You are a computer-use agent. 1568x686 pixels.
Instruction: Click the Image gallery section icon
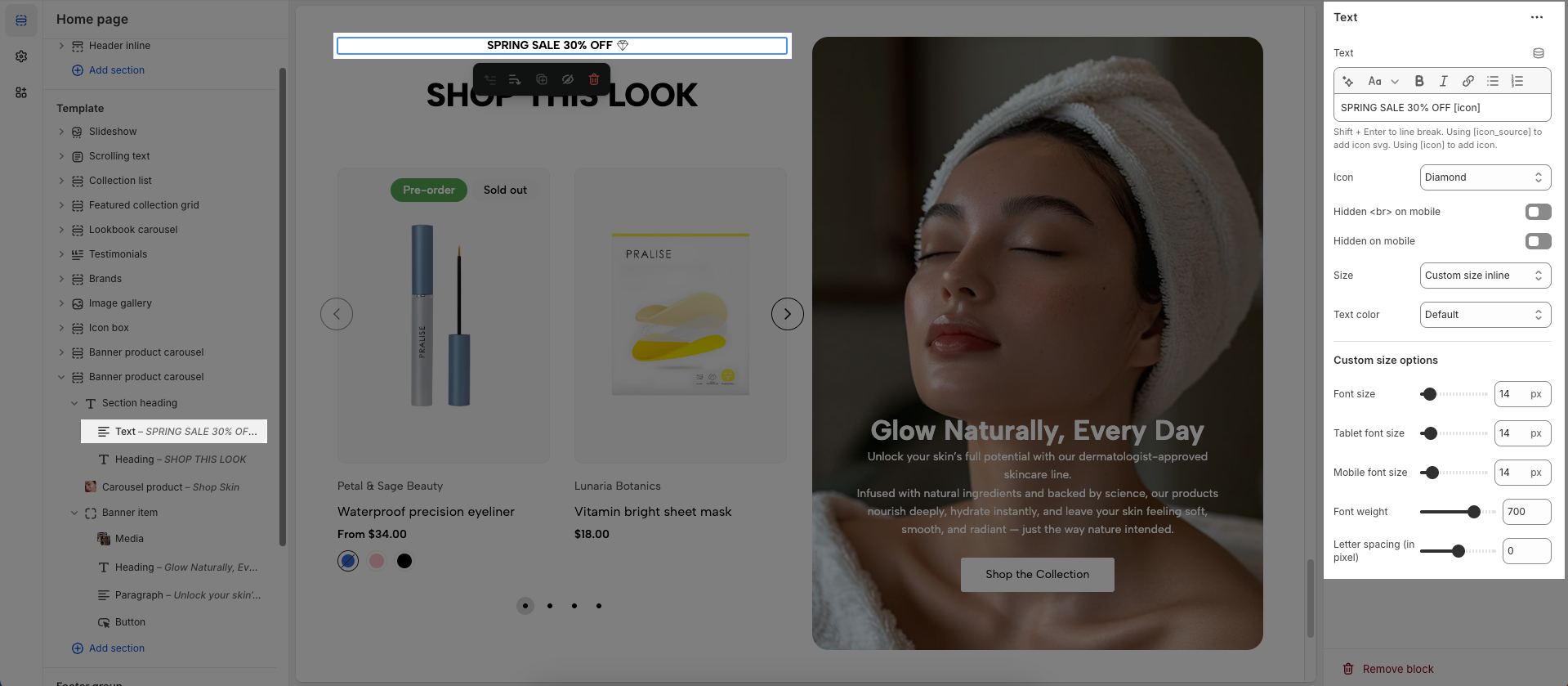pyautogui.click(x=78, y=303)
